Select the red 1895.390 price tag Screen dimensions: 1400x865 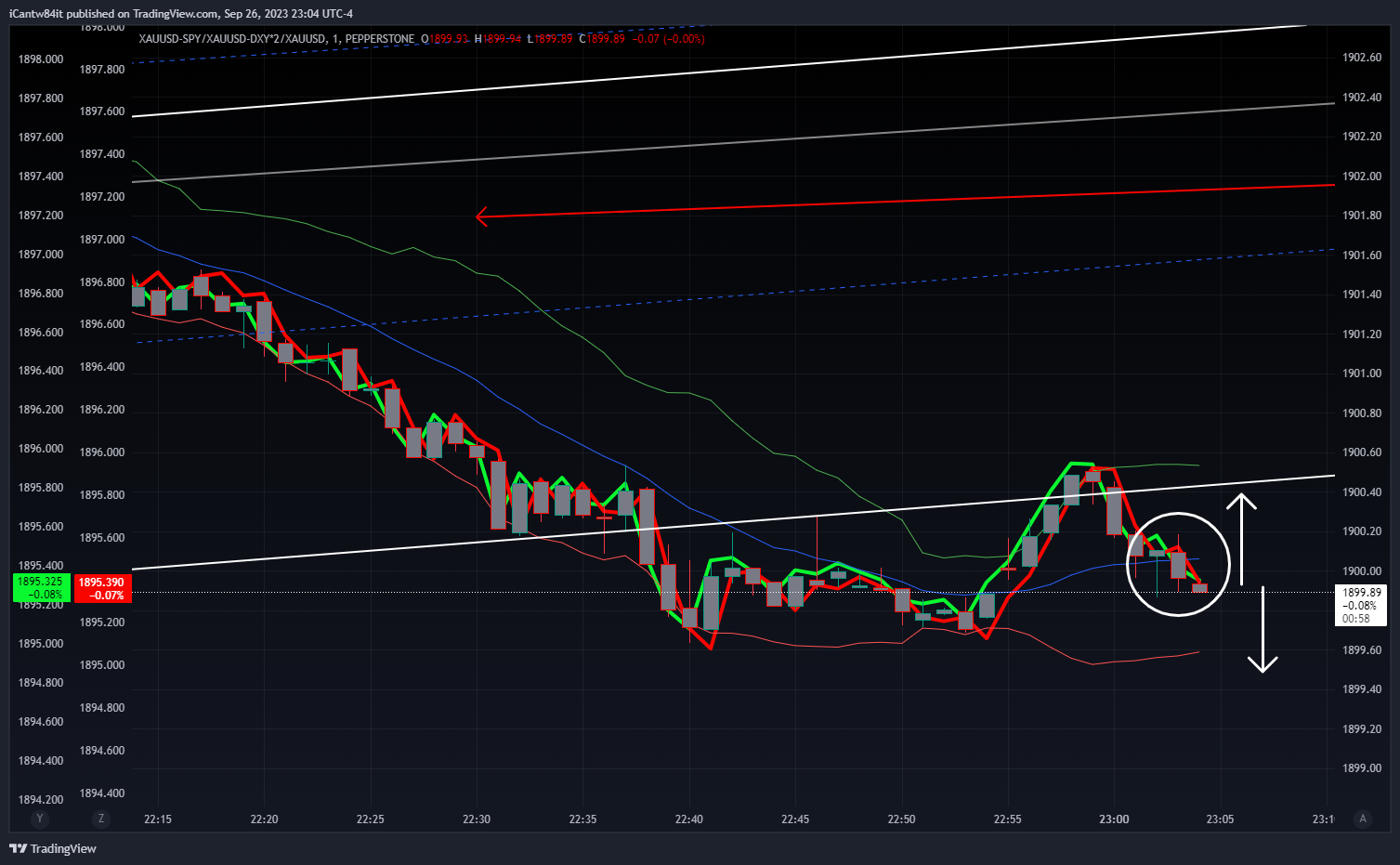pyautogui.click(x=101, y=588)
